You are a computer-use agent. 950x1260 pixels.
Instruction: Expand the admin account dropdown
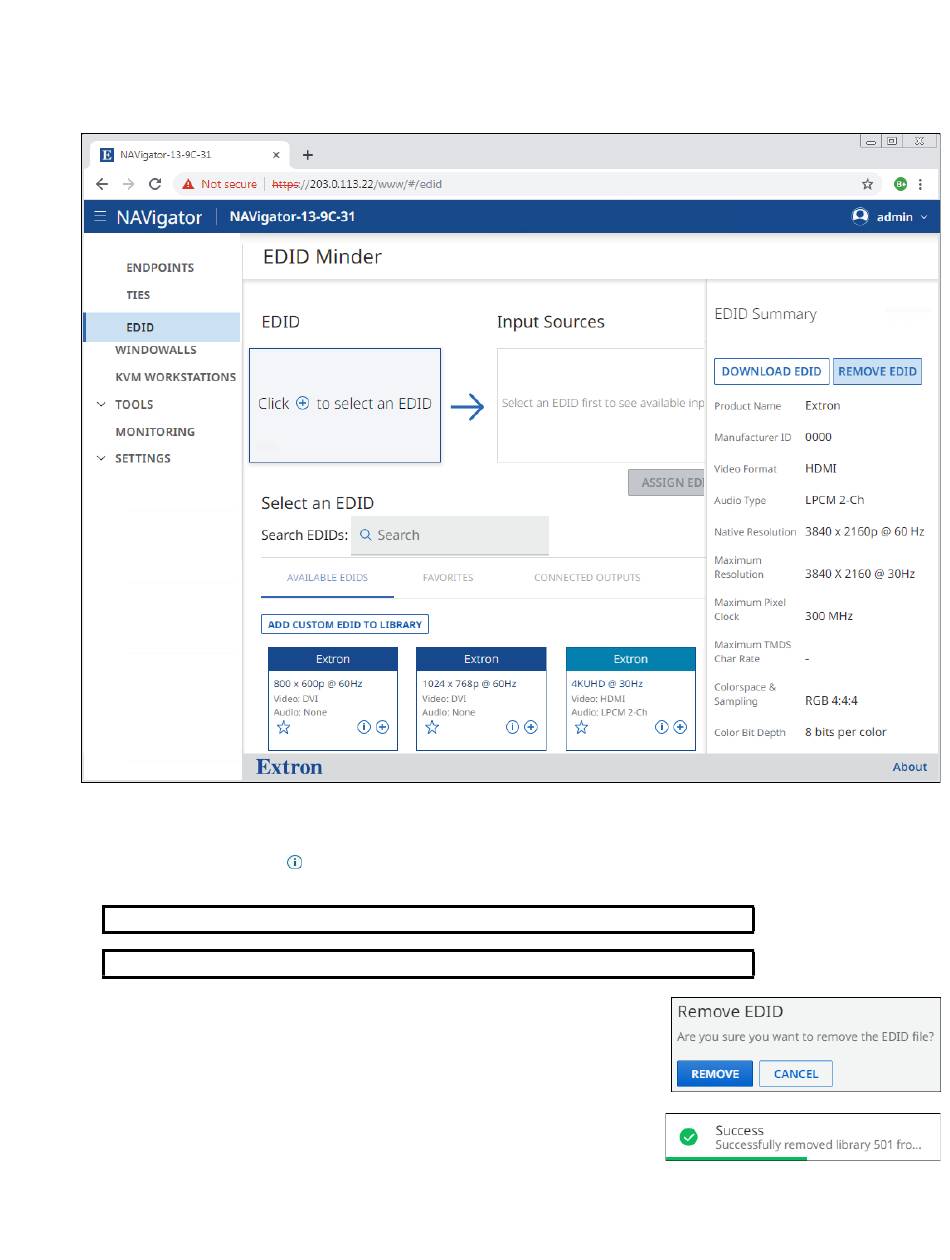(923, 217)
